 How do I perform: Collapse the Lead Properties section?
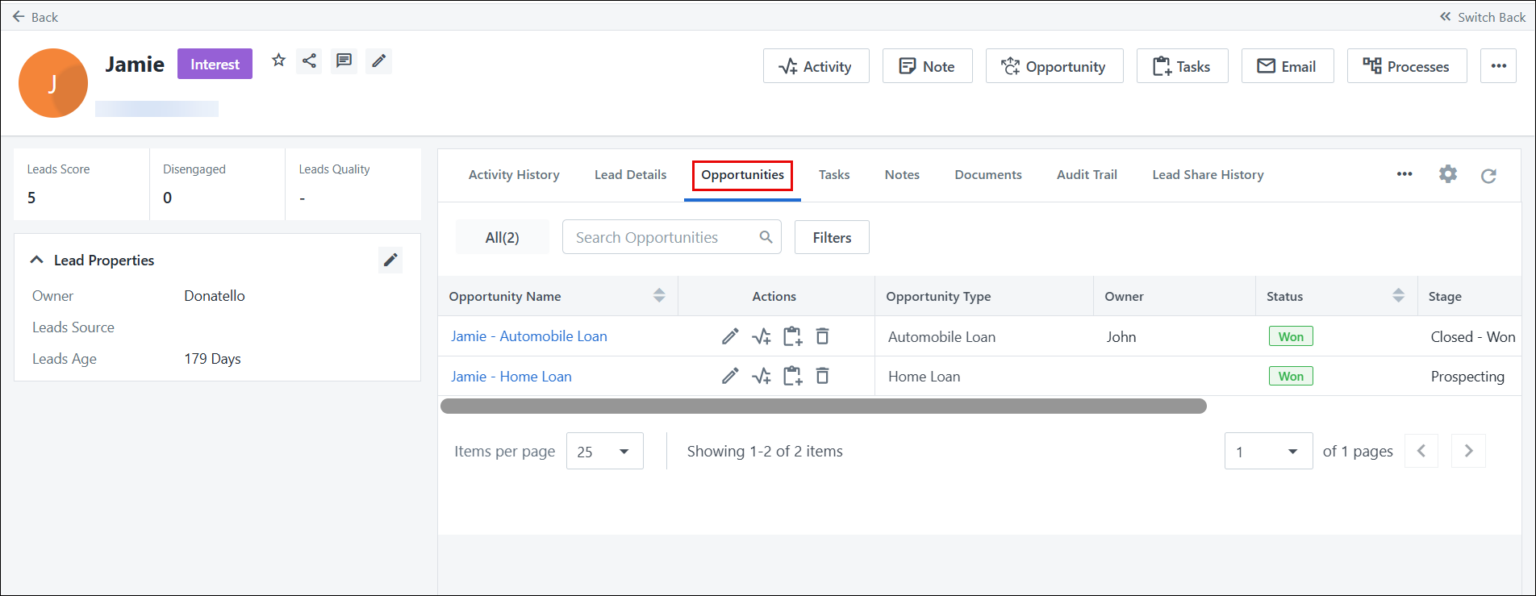(36, 259)
